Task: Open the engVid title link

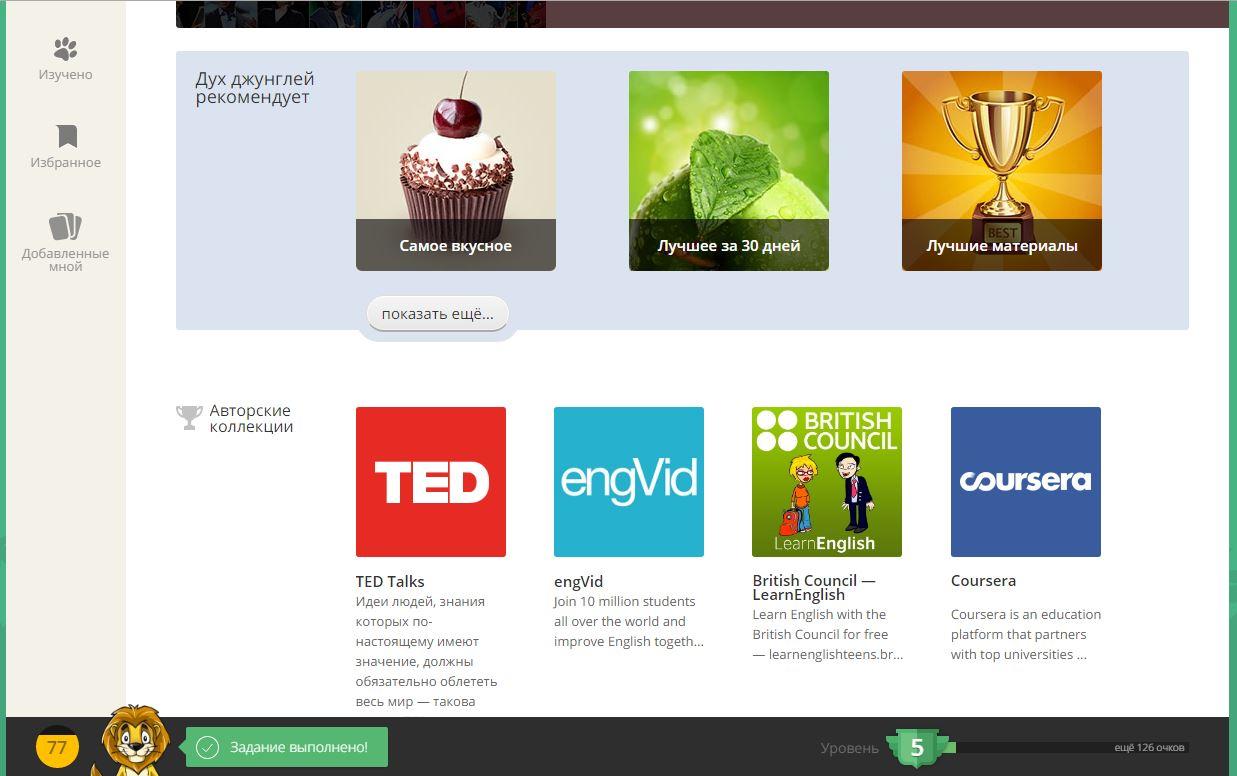Action: (578, 581)
